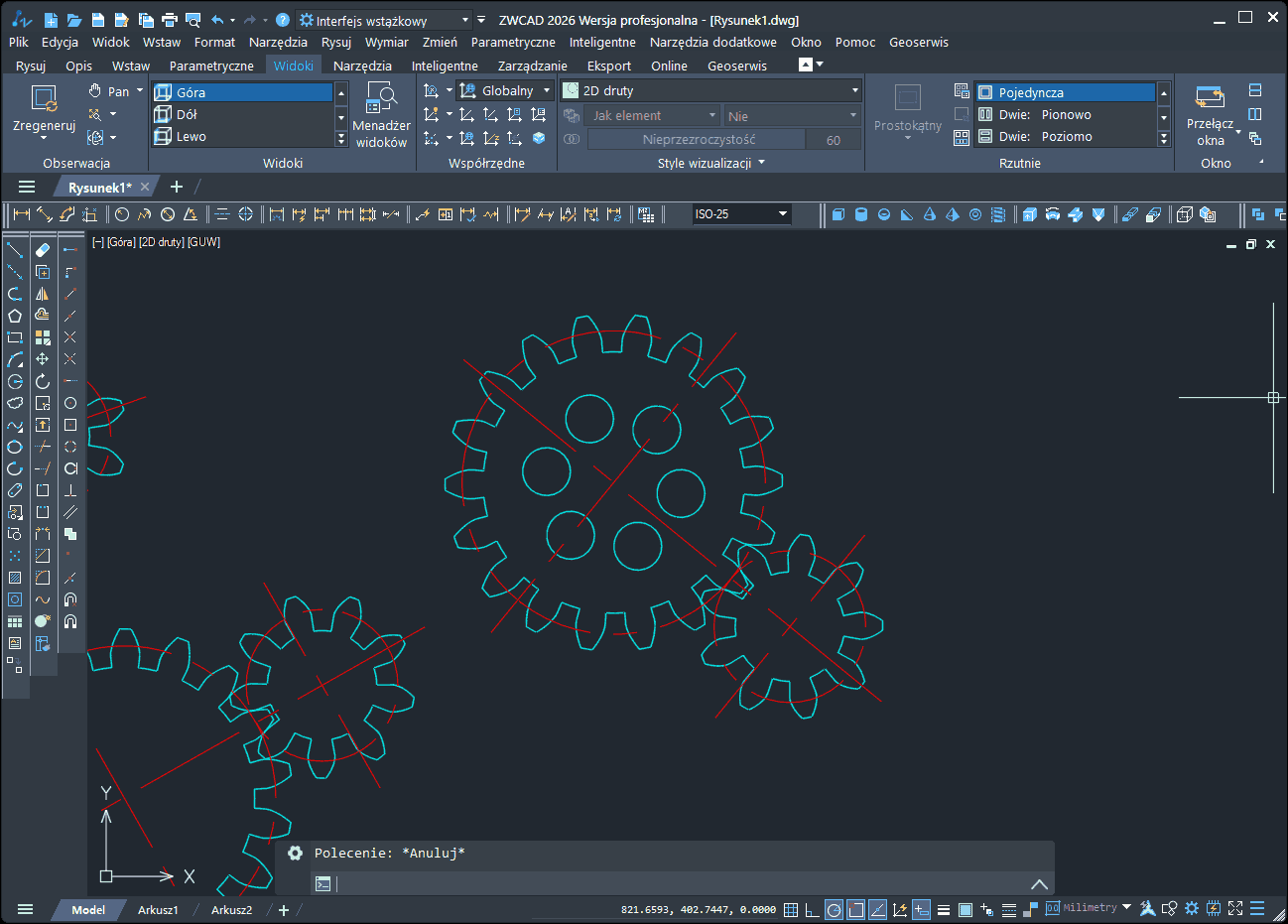Switch to the Zarządzanie ribbon tab
This screenshot has height=924, width=1288.
[533, 66]
